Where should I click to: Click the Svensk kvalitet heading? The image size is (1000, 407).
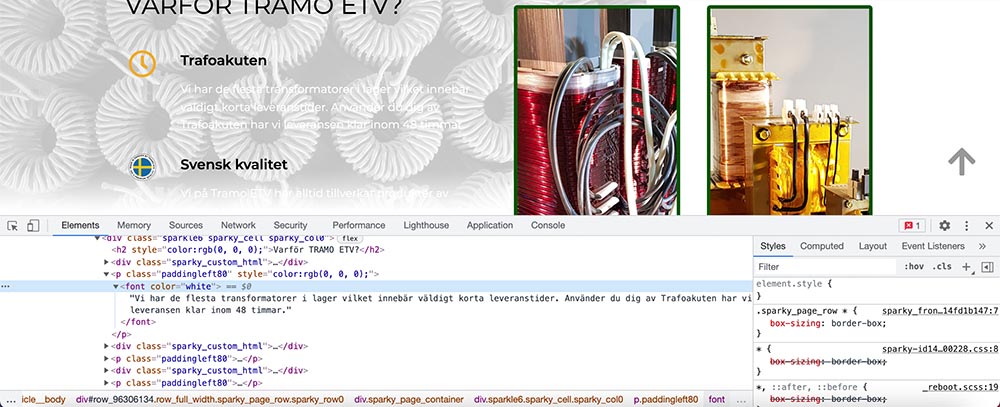pyautogui.click(x=233, y=165)
